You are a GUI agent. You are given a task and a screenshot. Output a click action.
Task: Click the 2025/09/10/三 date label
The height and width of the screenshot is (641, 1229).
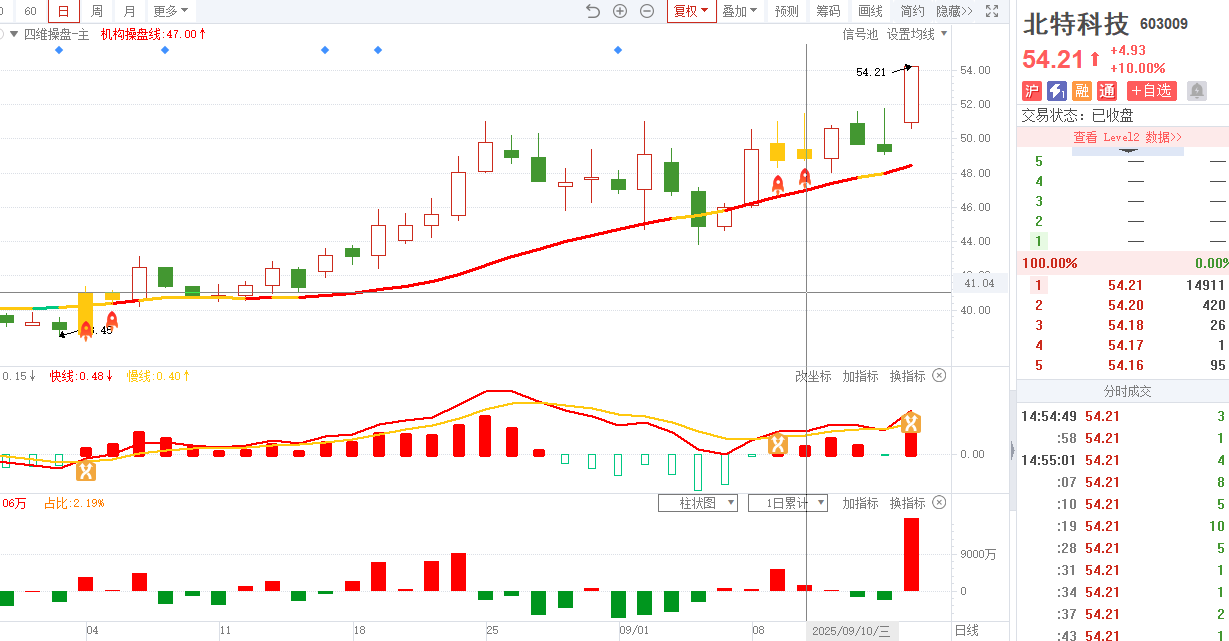853,631
